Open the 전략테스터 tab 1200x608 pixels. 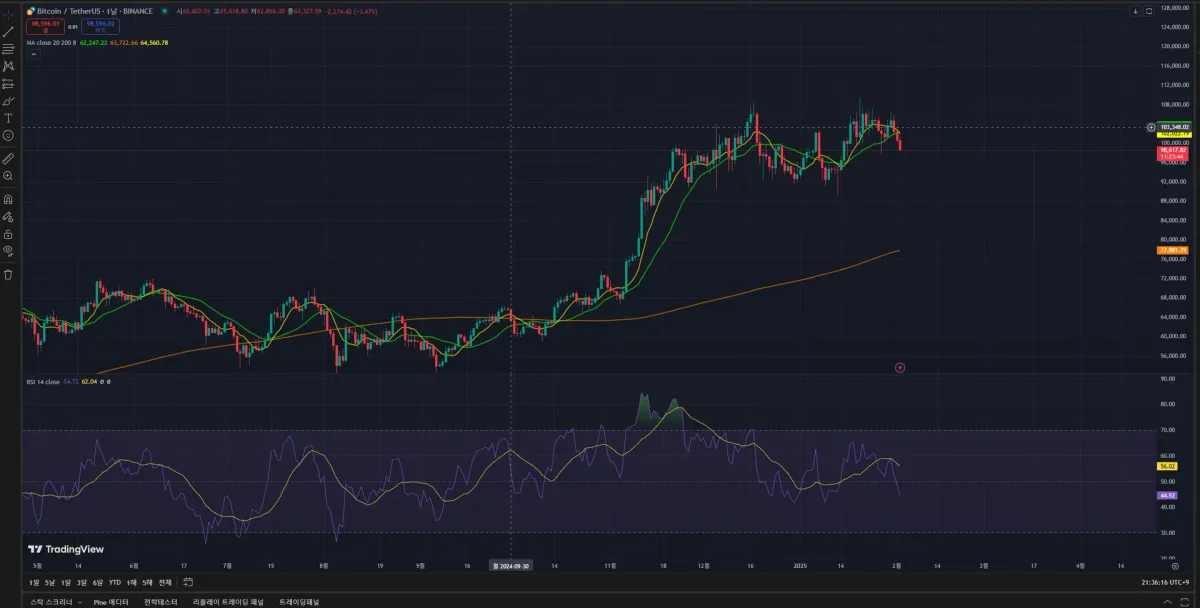pos(160,602)
